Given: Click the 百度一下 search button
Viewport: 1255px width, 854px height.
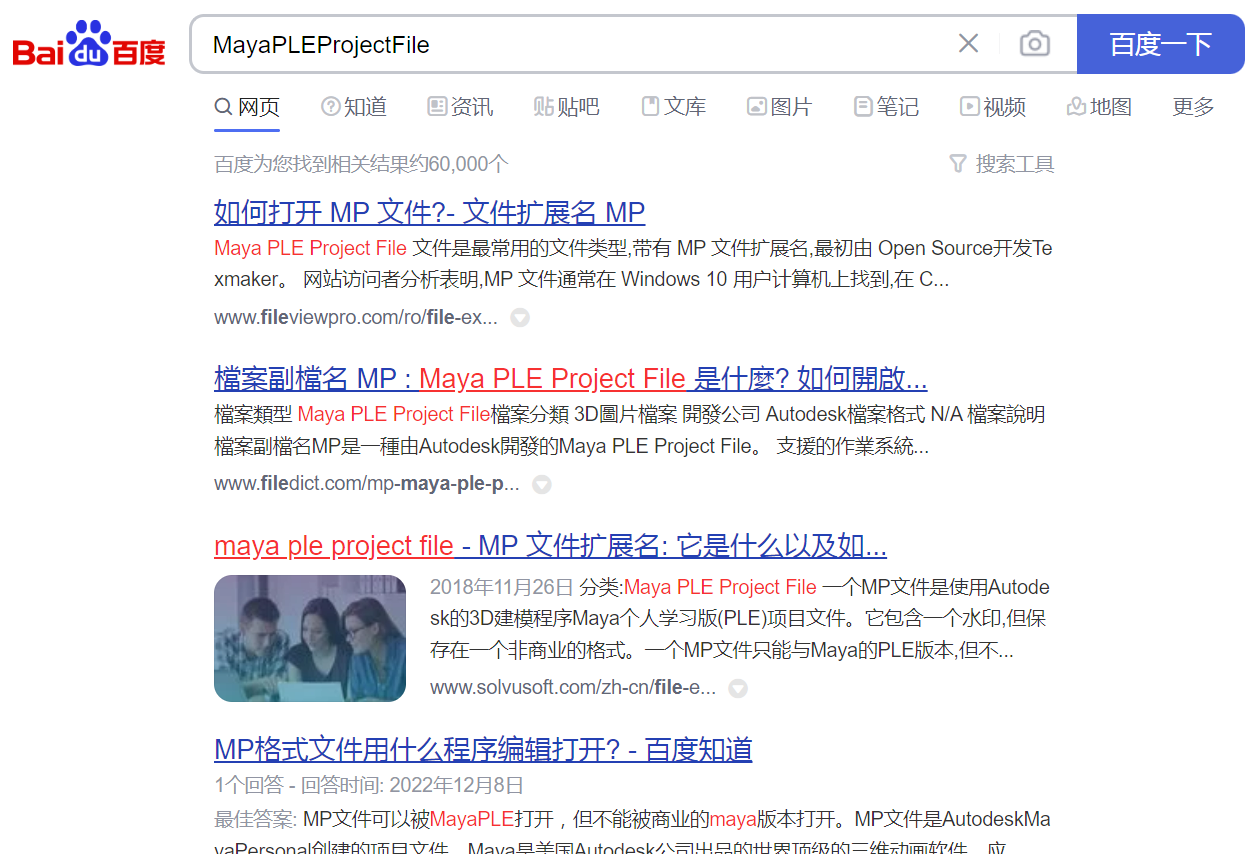Looking at the screenshot, I should point(1161,44).
